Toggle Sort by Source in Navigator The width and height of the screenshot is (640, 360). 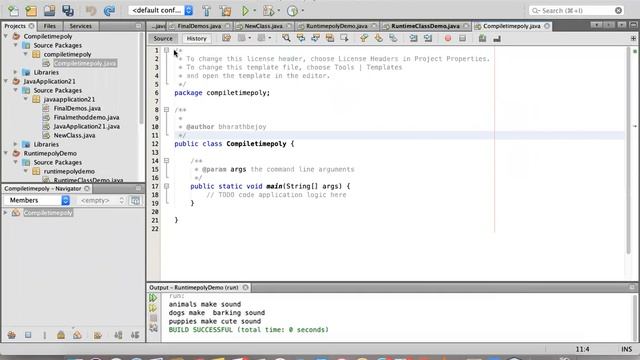[x=135, y=335]
